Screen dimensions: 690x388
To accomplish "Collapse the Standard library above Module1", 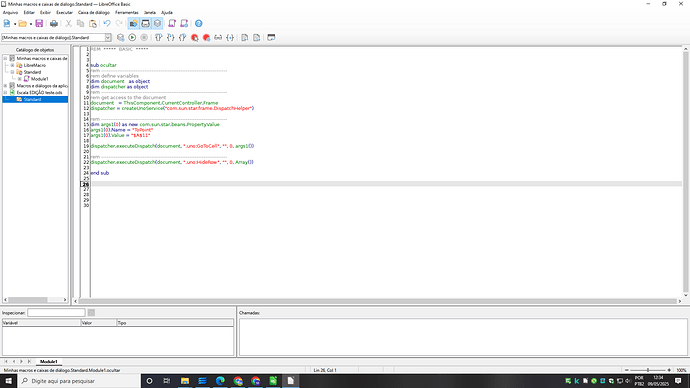I will pyautogui.click(x=12, y=72).
